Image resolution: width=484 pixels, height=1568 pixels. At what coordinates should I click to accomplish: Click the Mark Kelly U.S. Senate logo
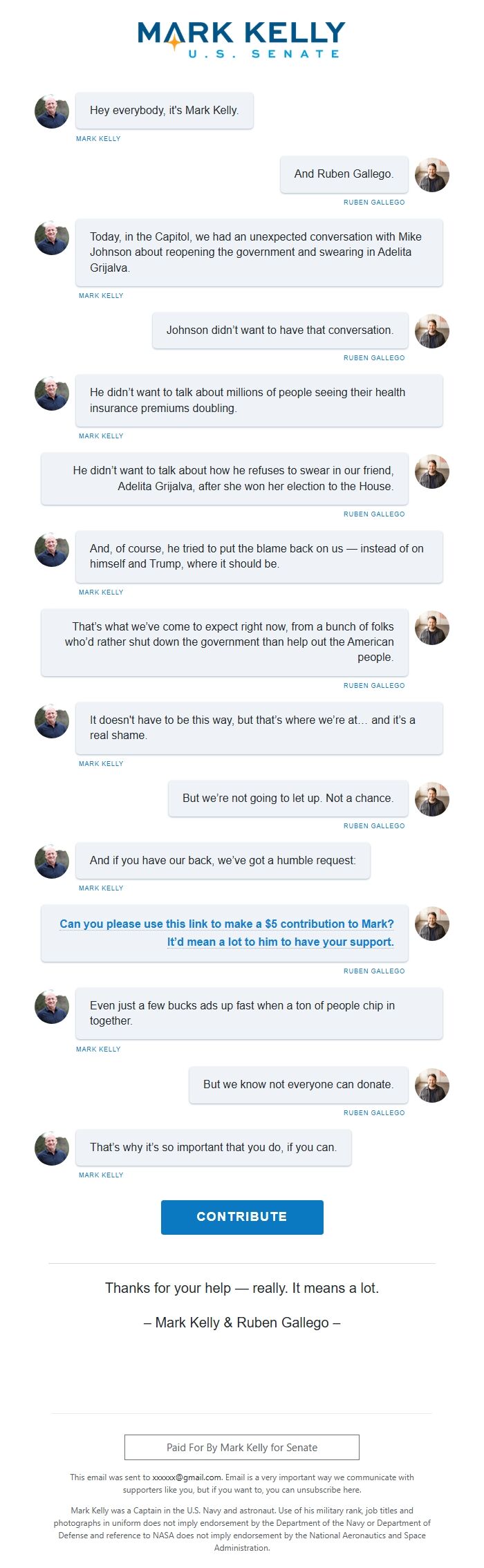(241, 39)
